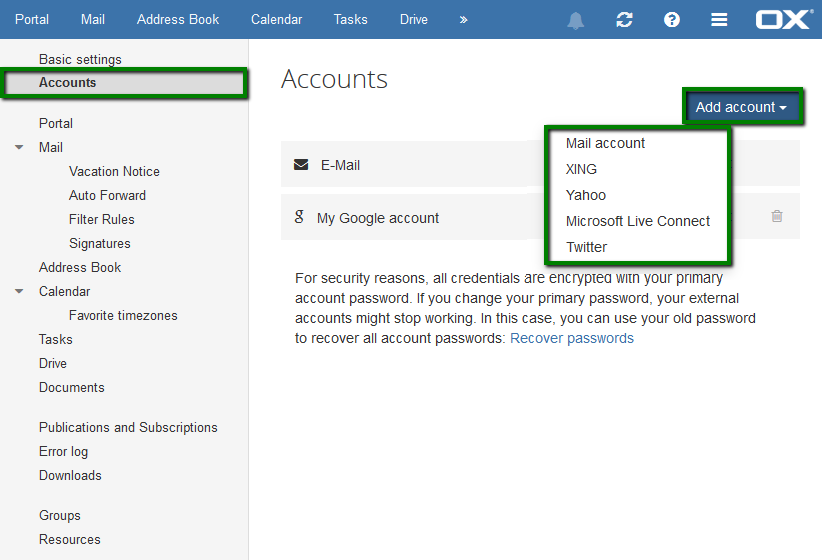The height and width of the screenshot is (560, 822).
Task: Collapse the Calendar settings tree arrow
Action: coord(19,291)
